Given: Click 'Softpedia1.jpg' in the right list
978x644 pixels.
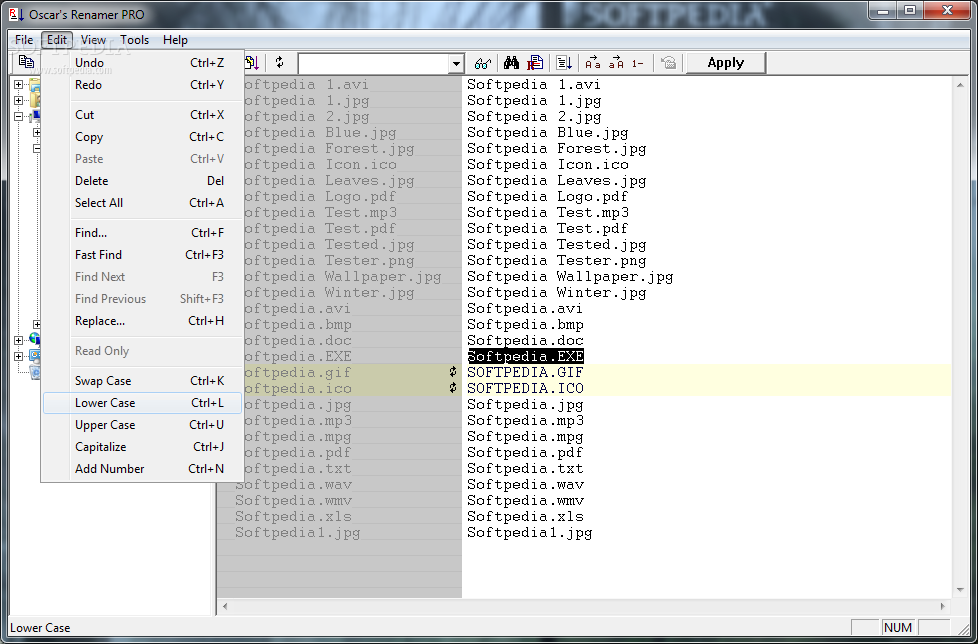Looking at the screenshot, I should coord(530,532).
